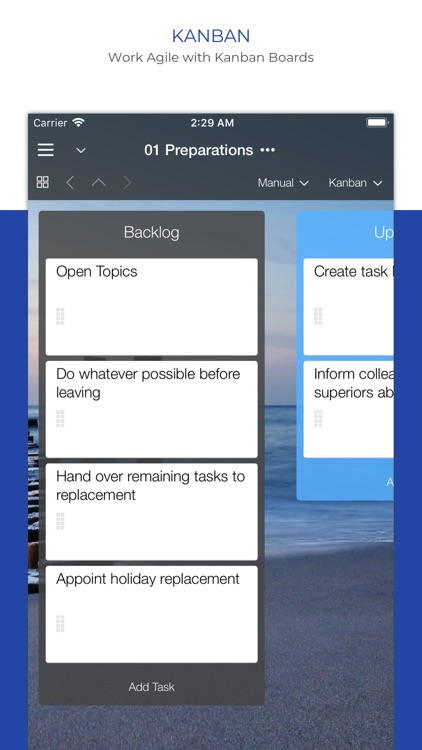This screenshot has height=750, width=422.
Task: Go to the previous item with left arrow
Action: click(70, 183)
